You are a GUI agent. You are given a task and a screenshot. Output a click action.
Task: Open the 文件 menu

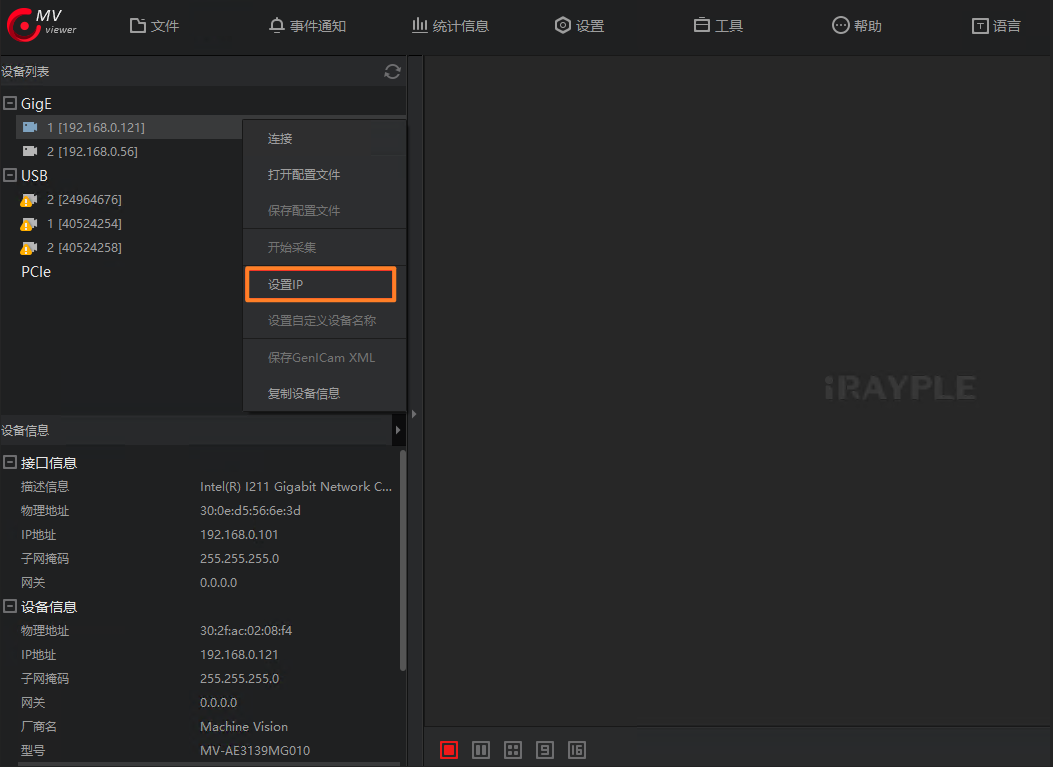155,26
